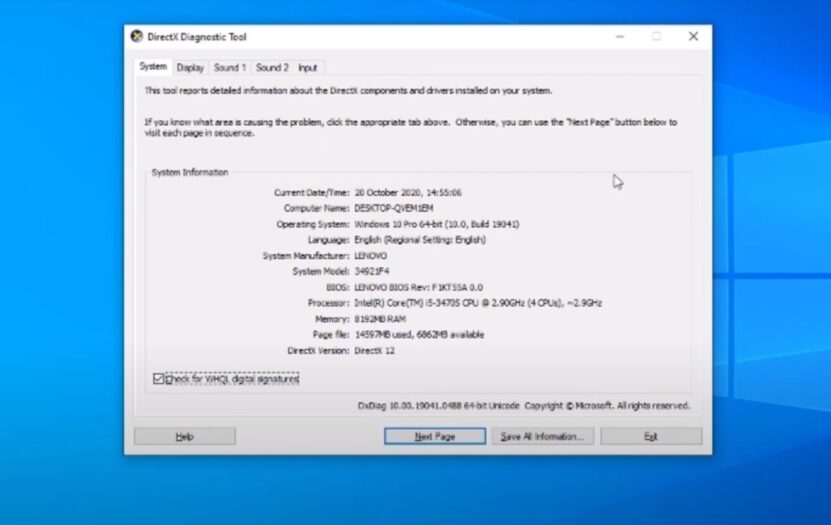
Task: Click Windows 10 Pro 64-bit value
Action: pos(437,224)
